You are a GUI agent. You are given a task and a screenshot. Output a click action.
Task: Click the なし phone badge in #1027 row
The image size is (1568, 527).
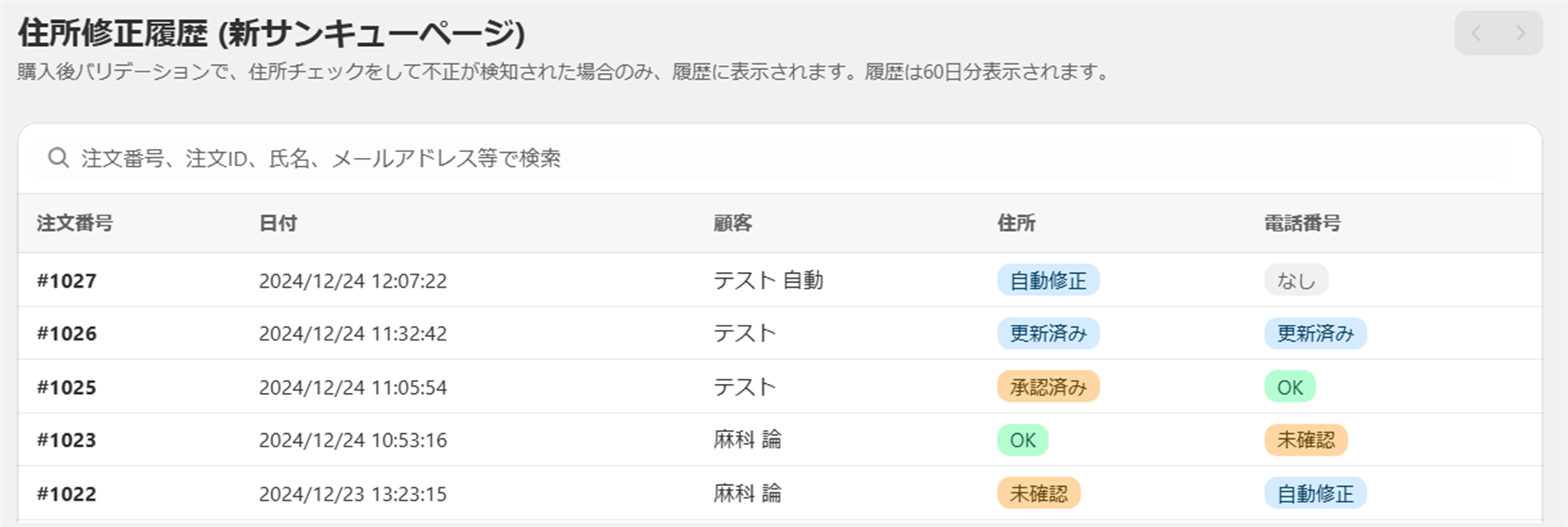(1296, 280)
